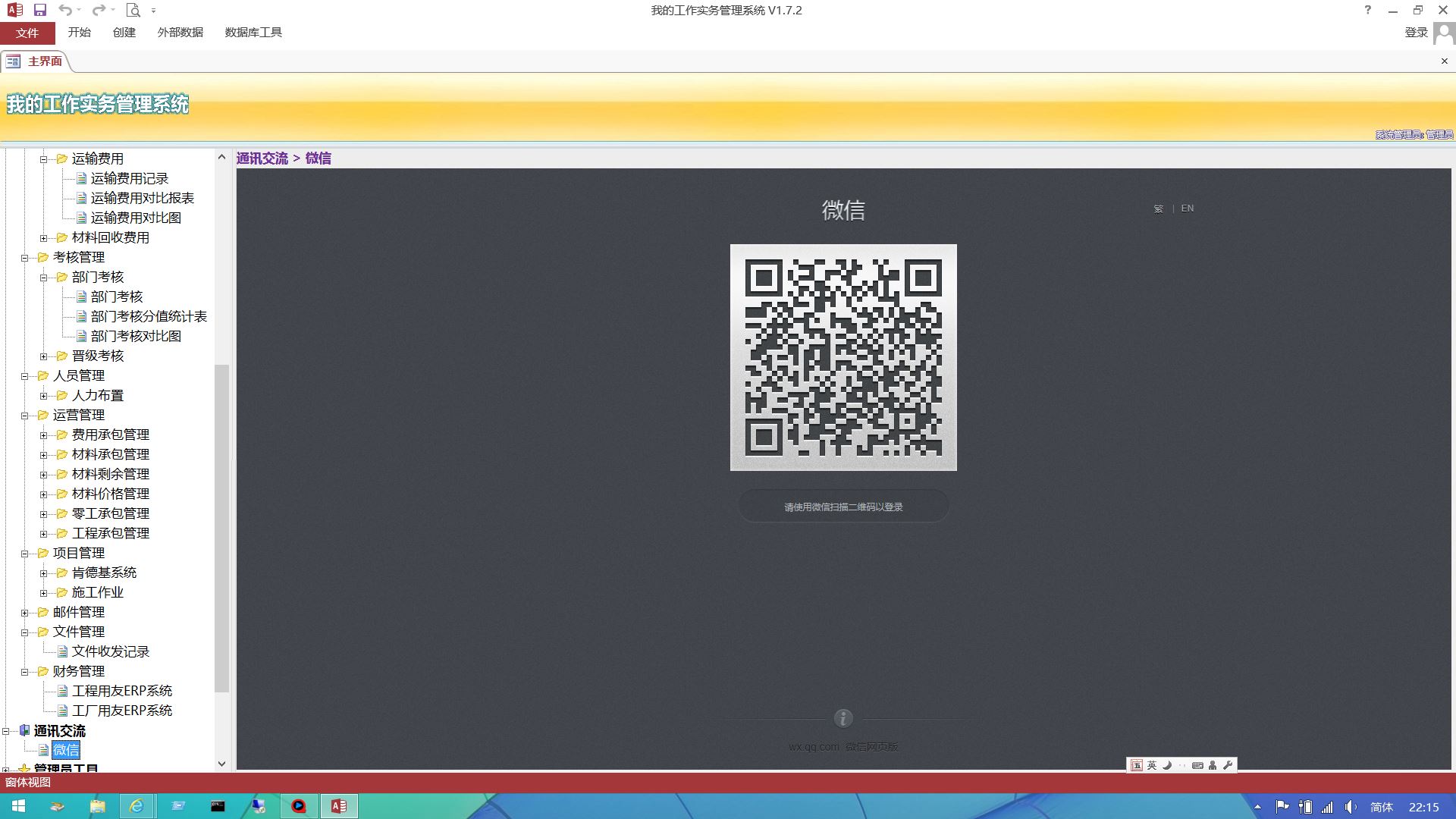Screen dimensions: 1456x819
Task: Click the 通讯交流 breadcrumb link
Action: tap(262, 158)
